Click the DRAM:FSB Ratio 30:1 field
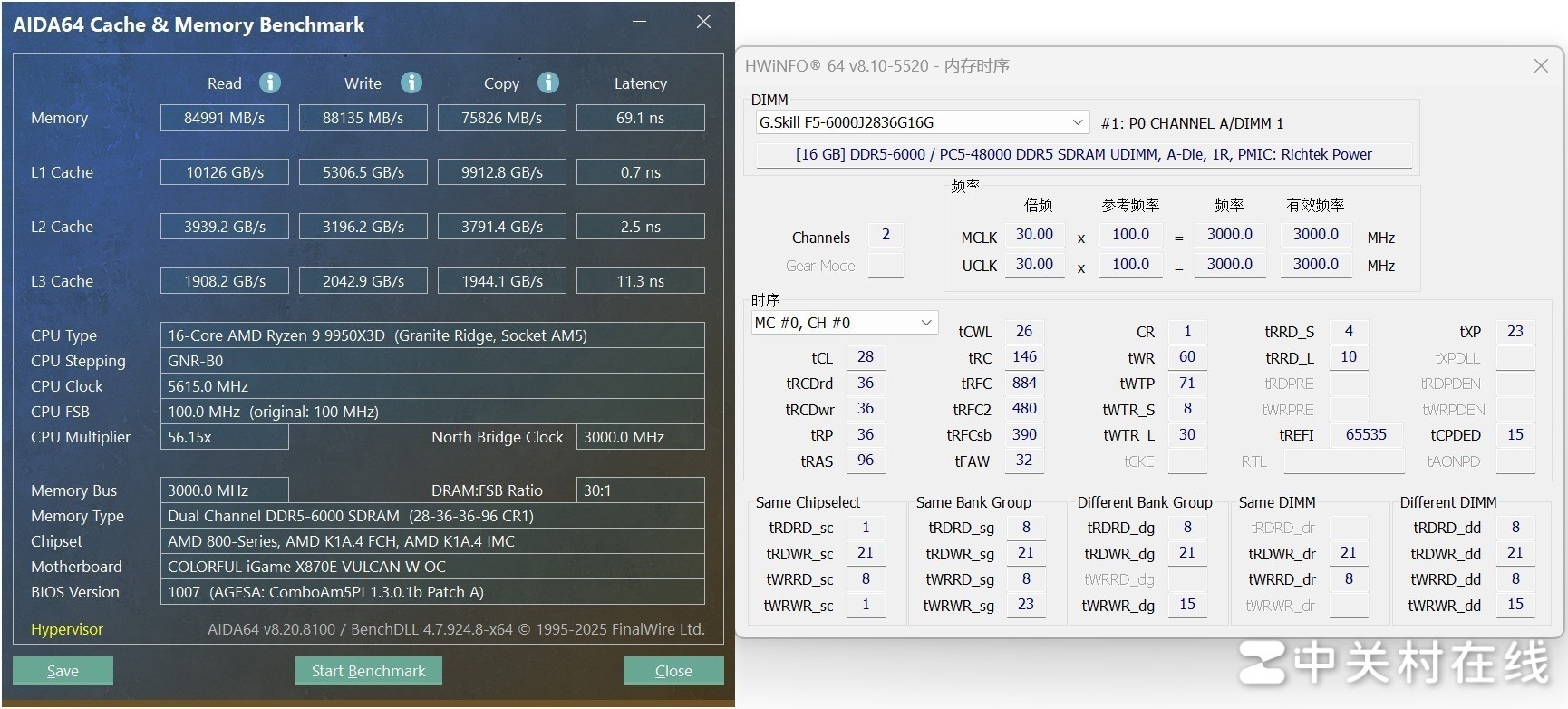 tap(641, 490)
